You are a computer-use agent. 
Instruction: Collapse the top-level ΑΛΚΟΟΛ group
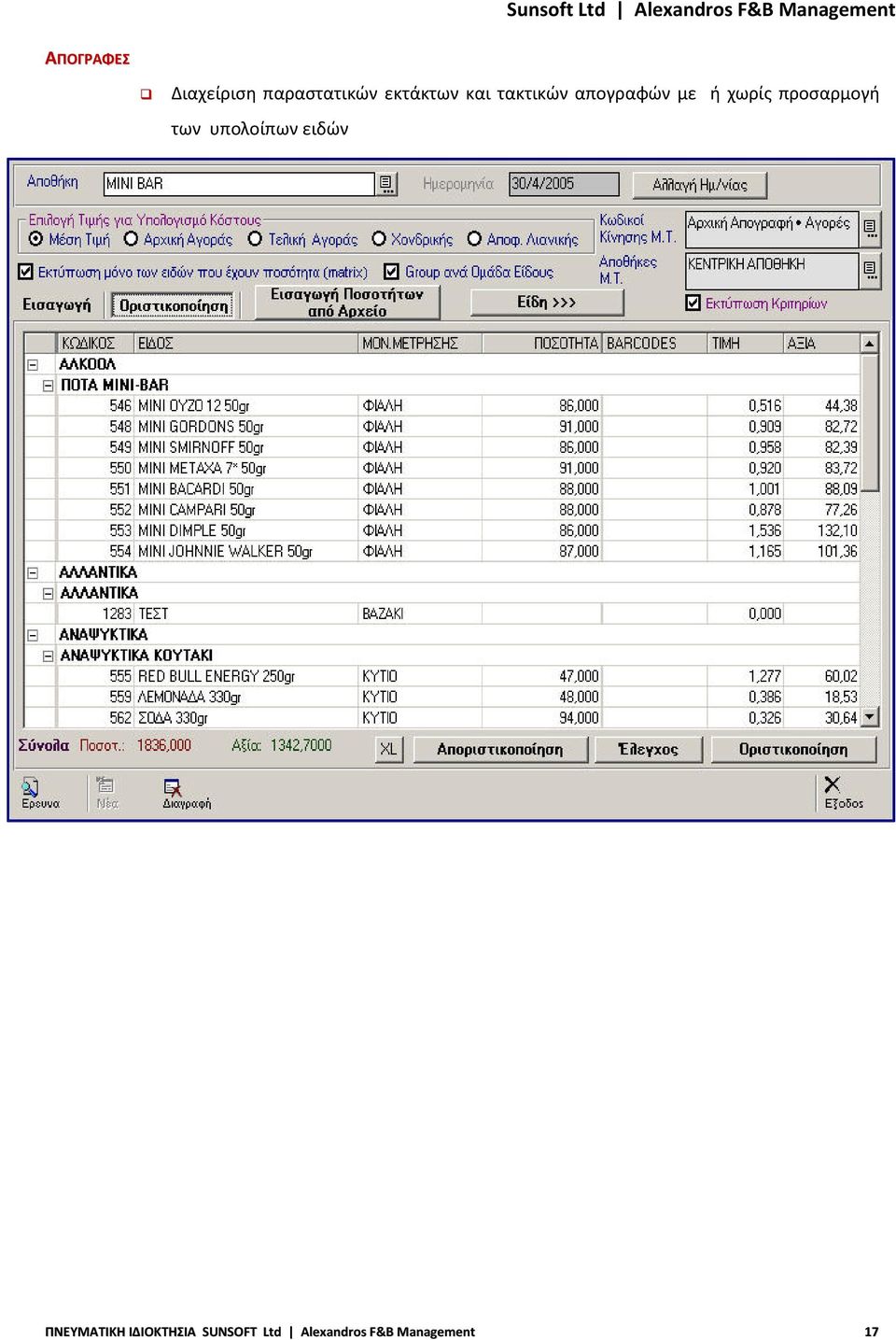pos(33,365)
